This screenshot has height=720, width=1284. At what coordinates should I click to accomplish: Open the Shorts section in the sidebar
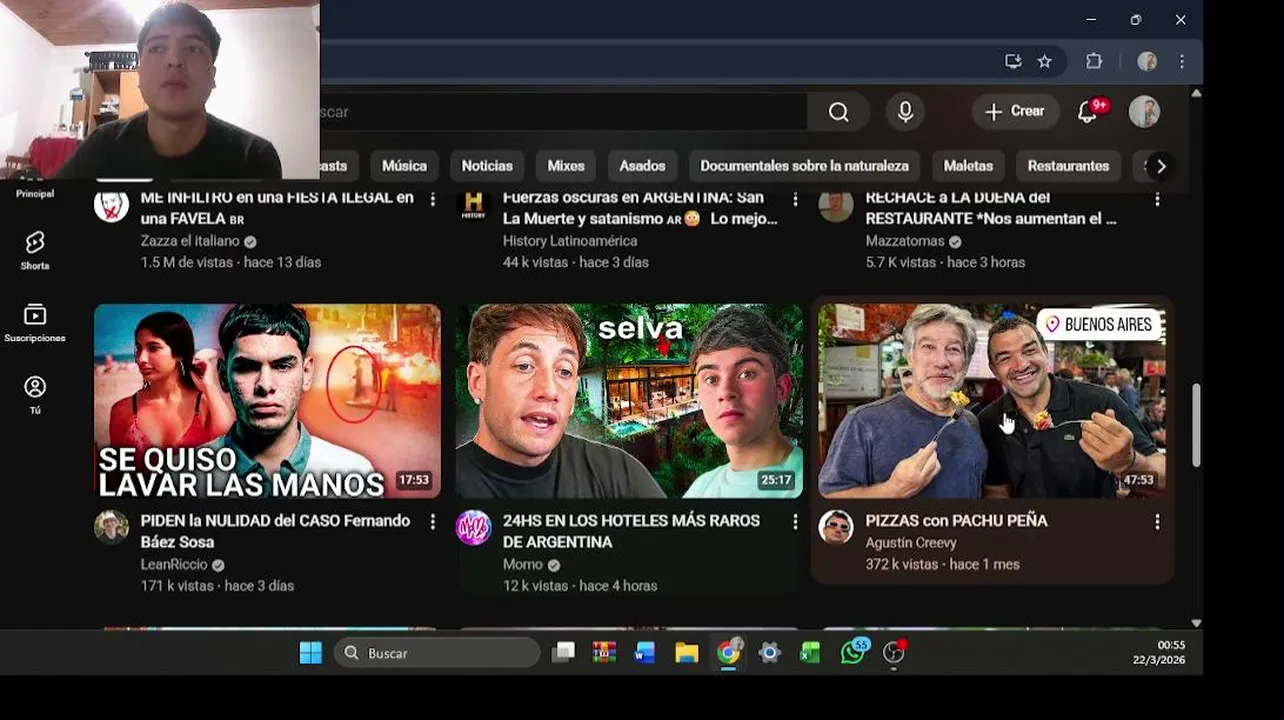[x=35, y=250]
